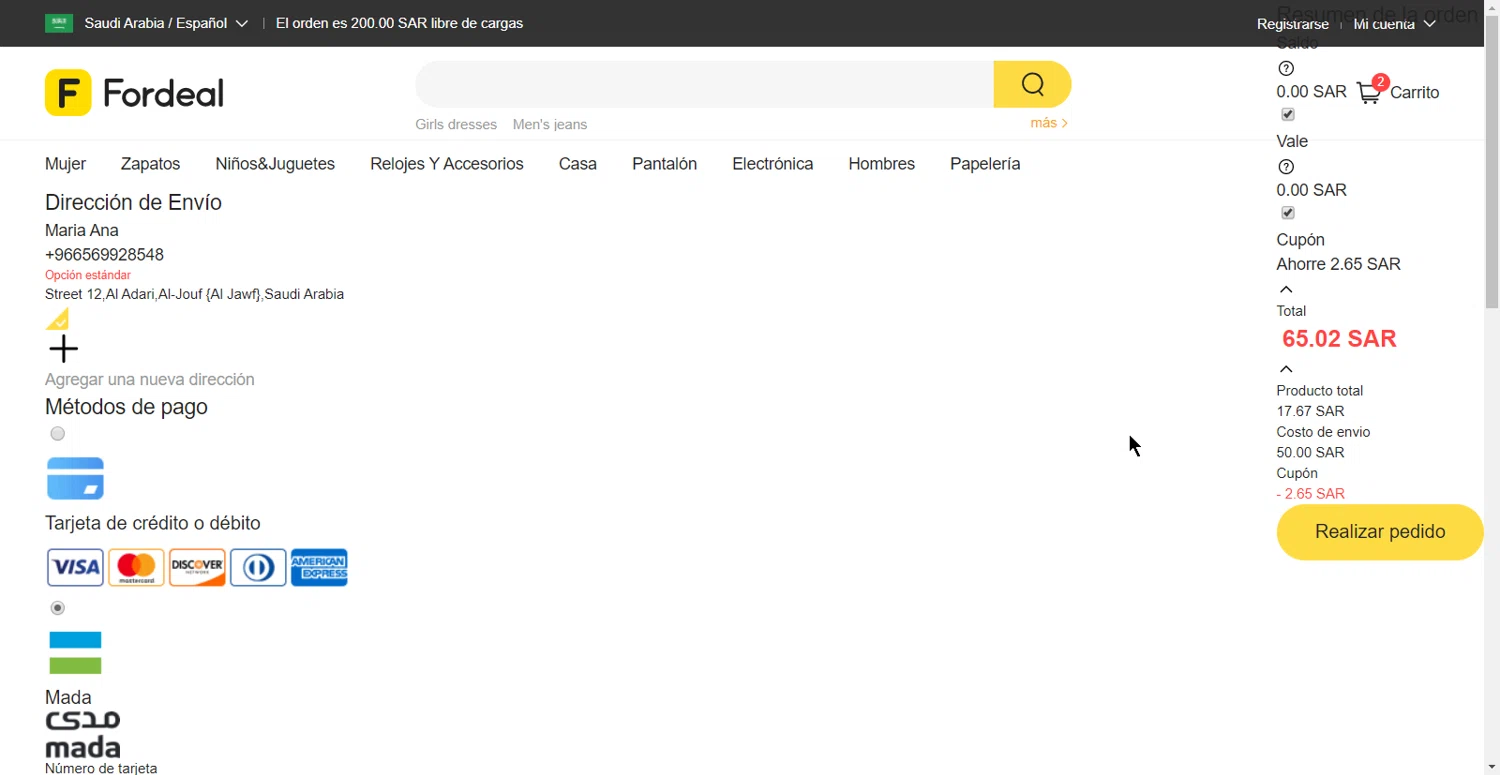Viewport: 1500px width, 775px height.
Task: Open the Mi cuenta dropdown
Action: (x=1395, y=24)
